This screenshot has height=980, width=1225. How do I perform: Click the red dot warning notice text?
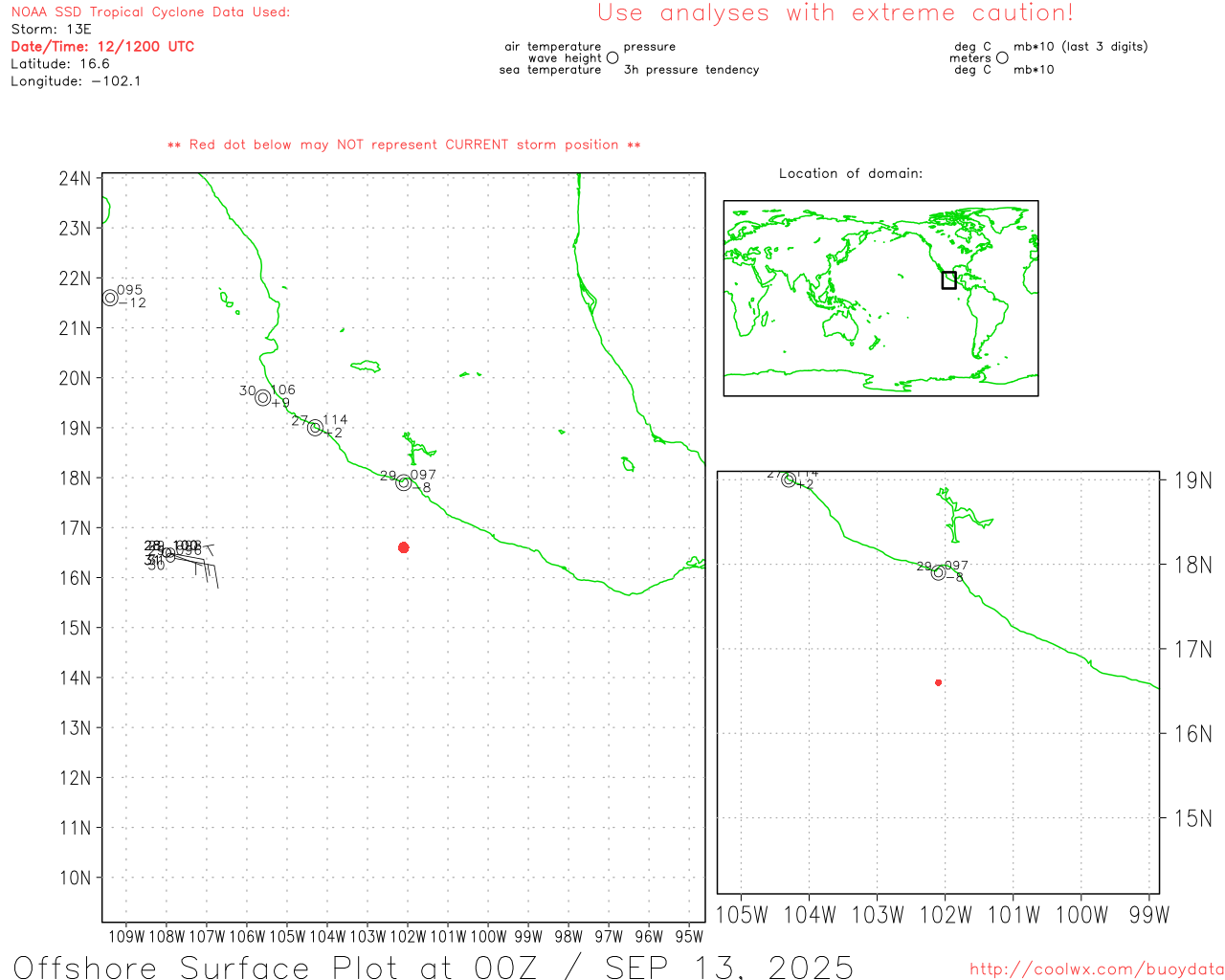404,145
